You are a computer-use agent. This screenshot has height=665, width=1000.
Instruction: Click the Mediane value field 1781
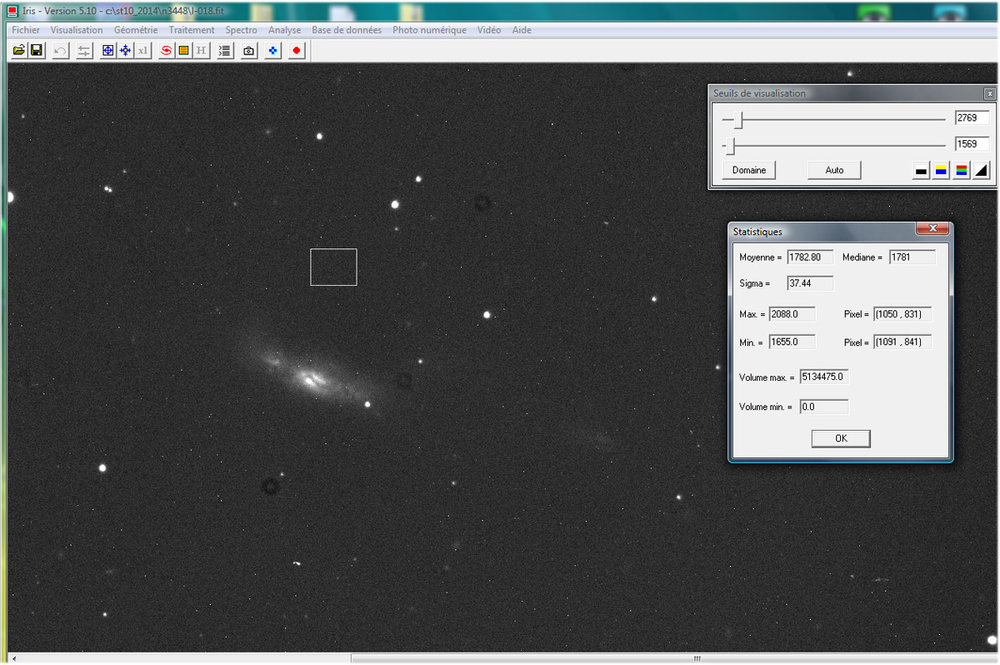(913, 258)
